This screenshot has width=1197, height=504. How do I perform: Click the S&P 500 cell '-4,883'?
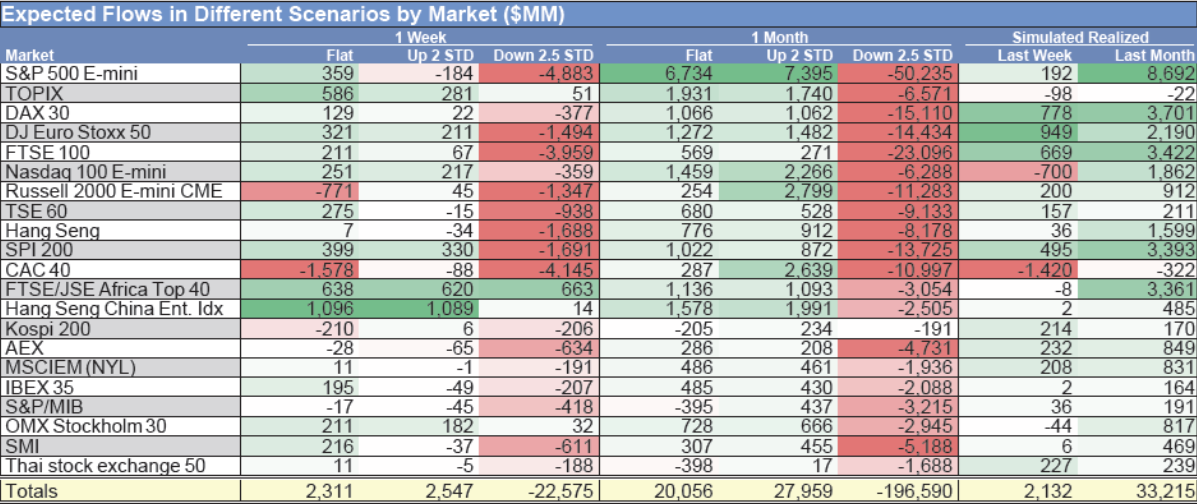565,73
